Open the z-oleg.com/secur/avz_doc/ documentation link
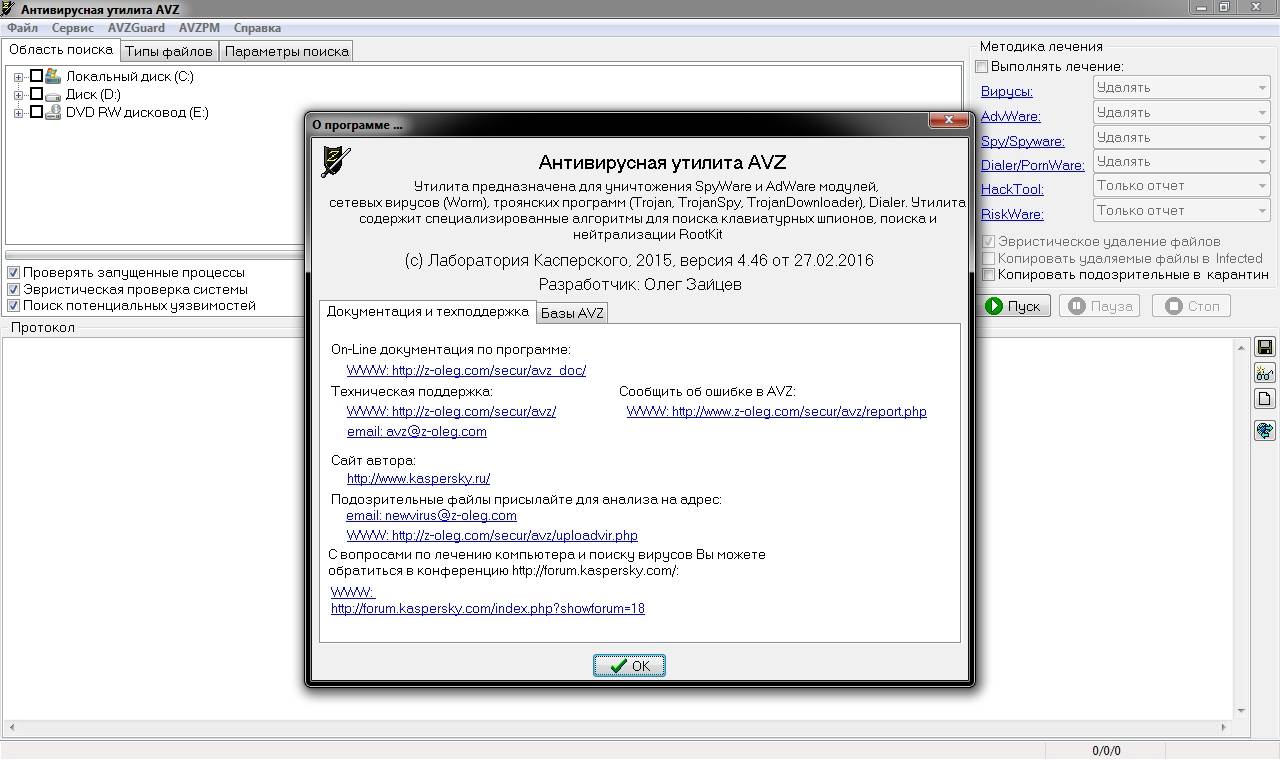The height and width of the screenshot is (760, 1280). [x=466, y=370]
